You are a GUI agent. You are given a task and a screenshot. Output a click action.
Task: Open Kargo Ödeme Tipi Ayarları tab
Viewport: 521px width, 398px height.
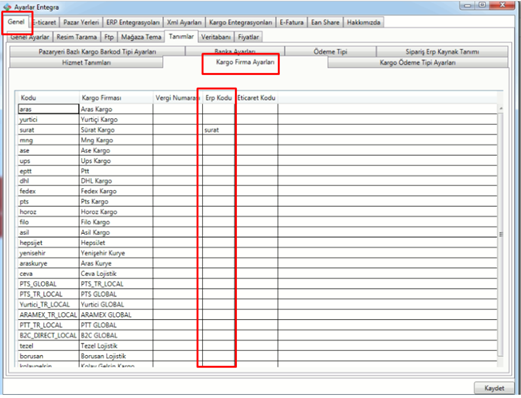(418, 63)
